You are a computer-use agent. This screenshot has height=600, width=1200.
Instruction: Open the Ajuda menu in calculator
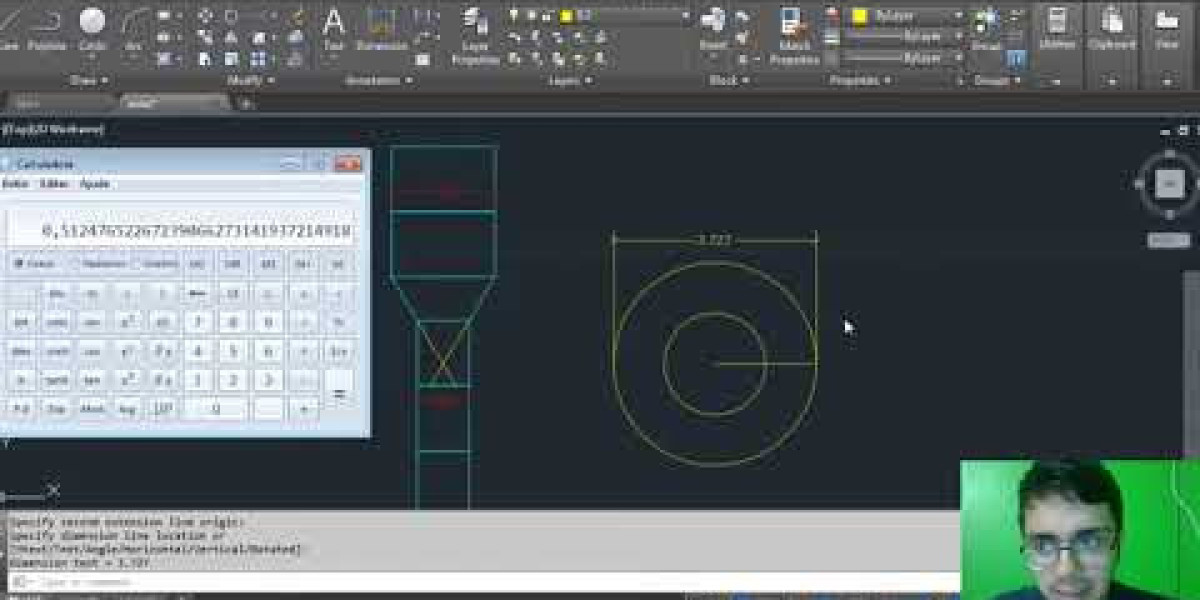point(95,184)
